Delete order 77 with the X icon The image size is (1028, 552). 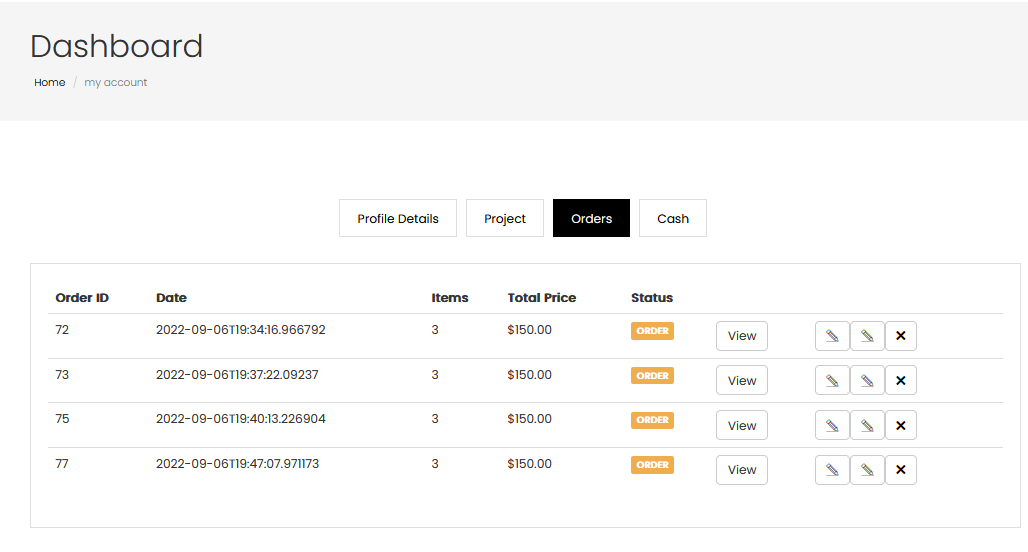pos(901,469)
